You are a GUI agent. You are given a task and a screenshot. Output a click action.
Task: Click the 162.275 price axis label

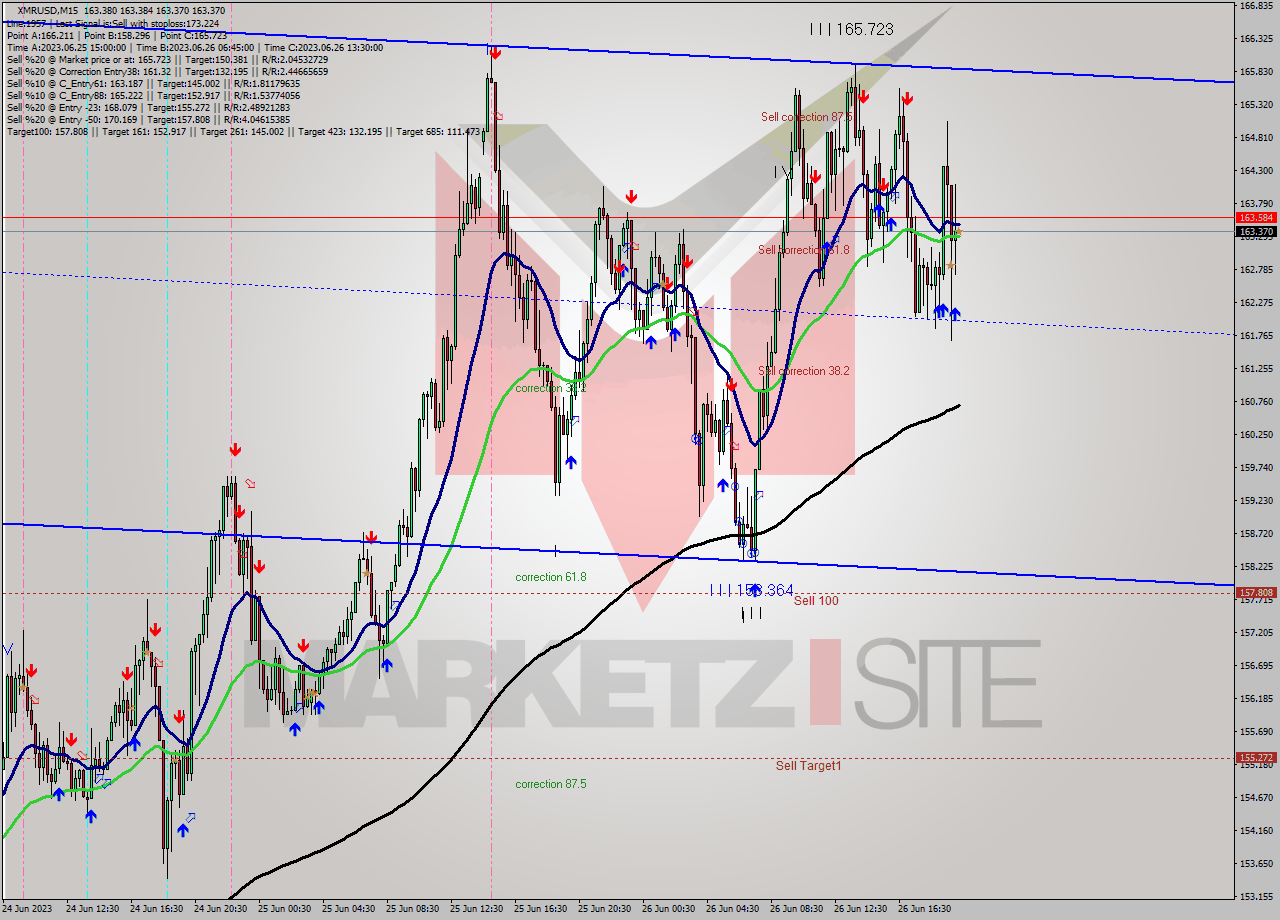(1256, 303)
